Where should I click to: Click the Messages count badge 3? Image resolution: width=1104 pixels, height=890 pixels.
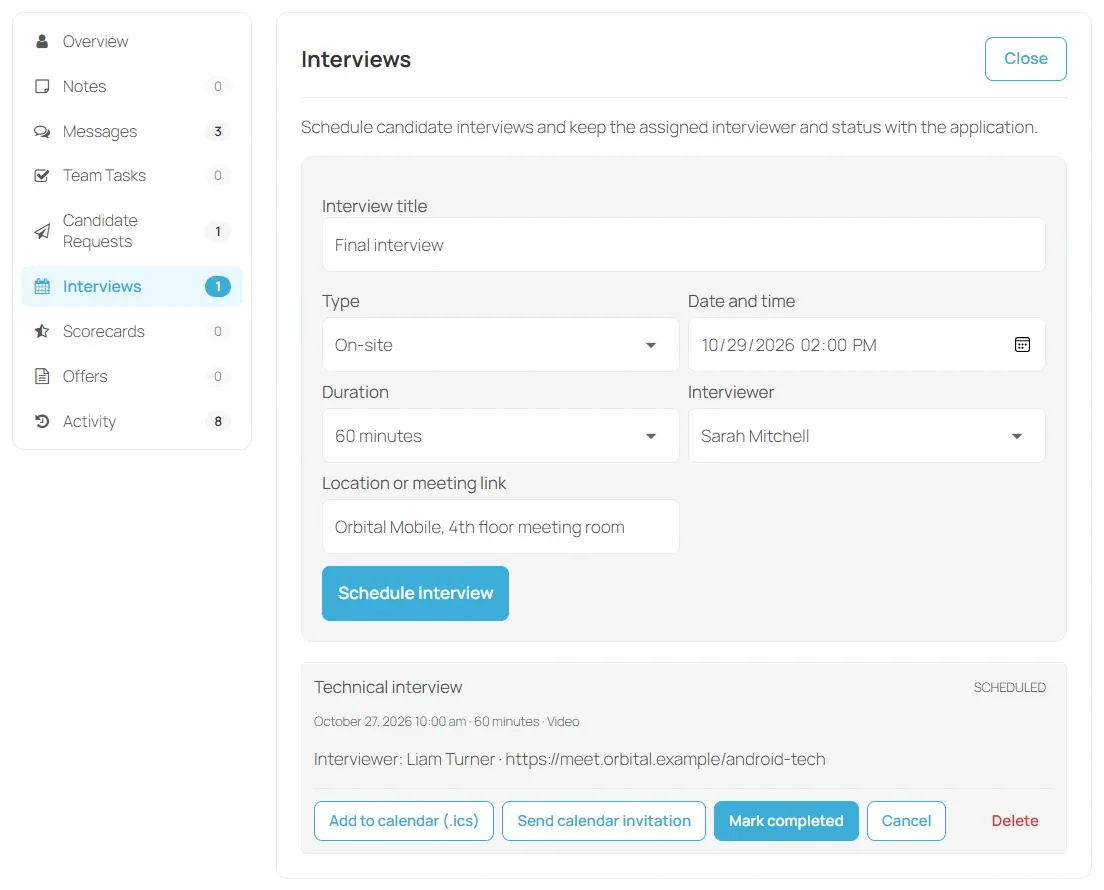pos(218,132)
